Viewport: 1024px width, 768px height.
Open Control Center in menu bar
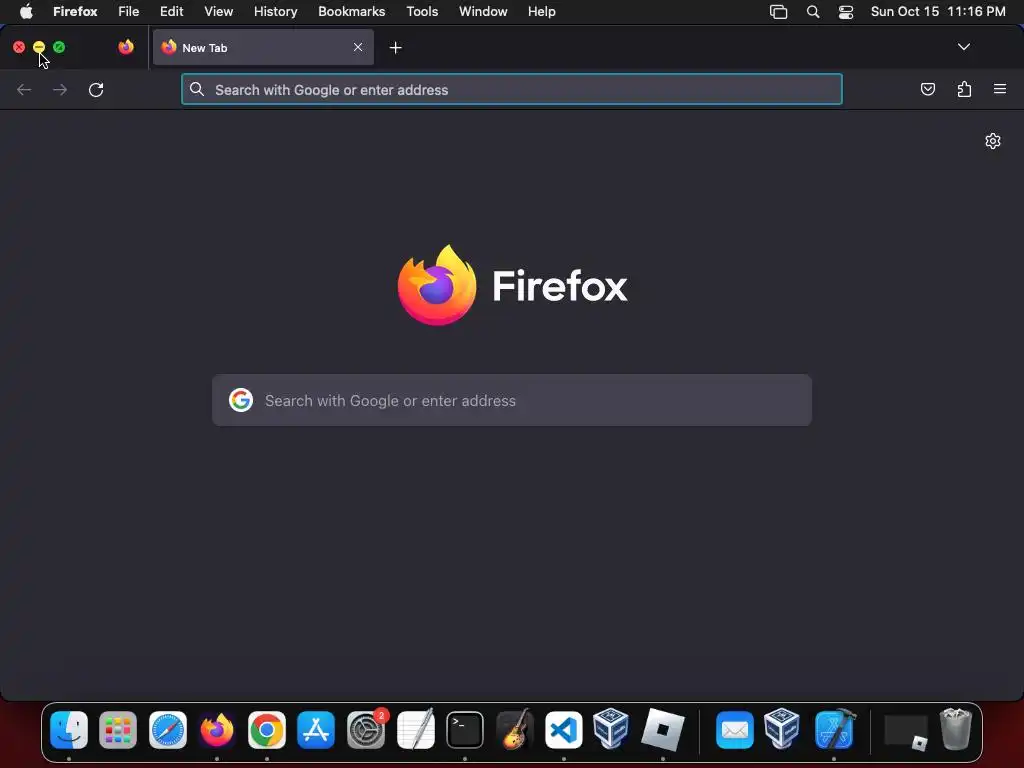(x=846, y=12)
